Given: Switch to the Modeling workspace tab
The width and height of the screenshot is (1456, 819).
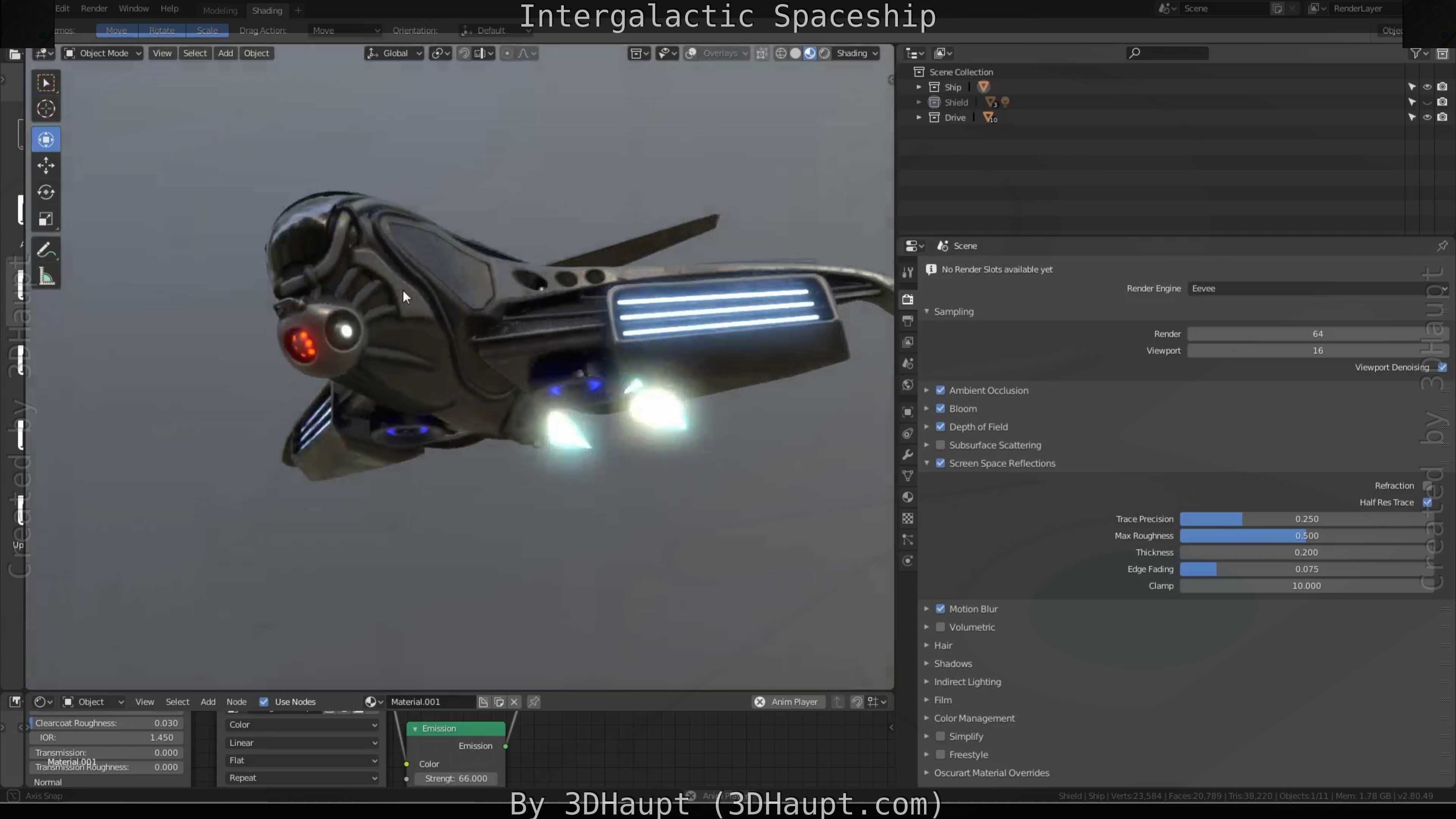Looking at the screenshot, I should pyautogui.click(x=220, y=11).
